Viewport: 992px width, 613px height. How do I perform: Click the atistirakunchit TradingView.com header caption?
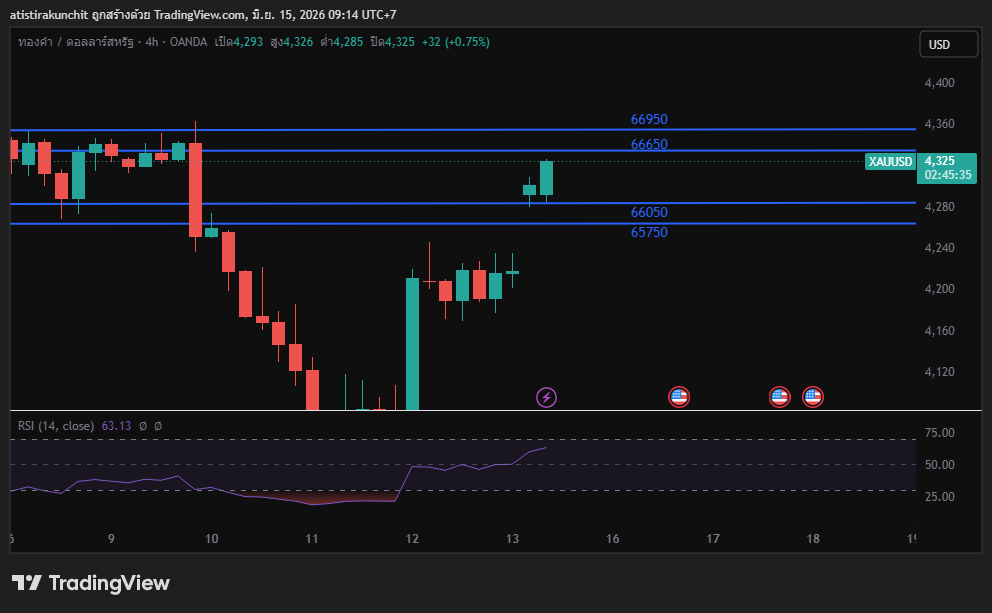203,15
